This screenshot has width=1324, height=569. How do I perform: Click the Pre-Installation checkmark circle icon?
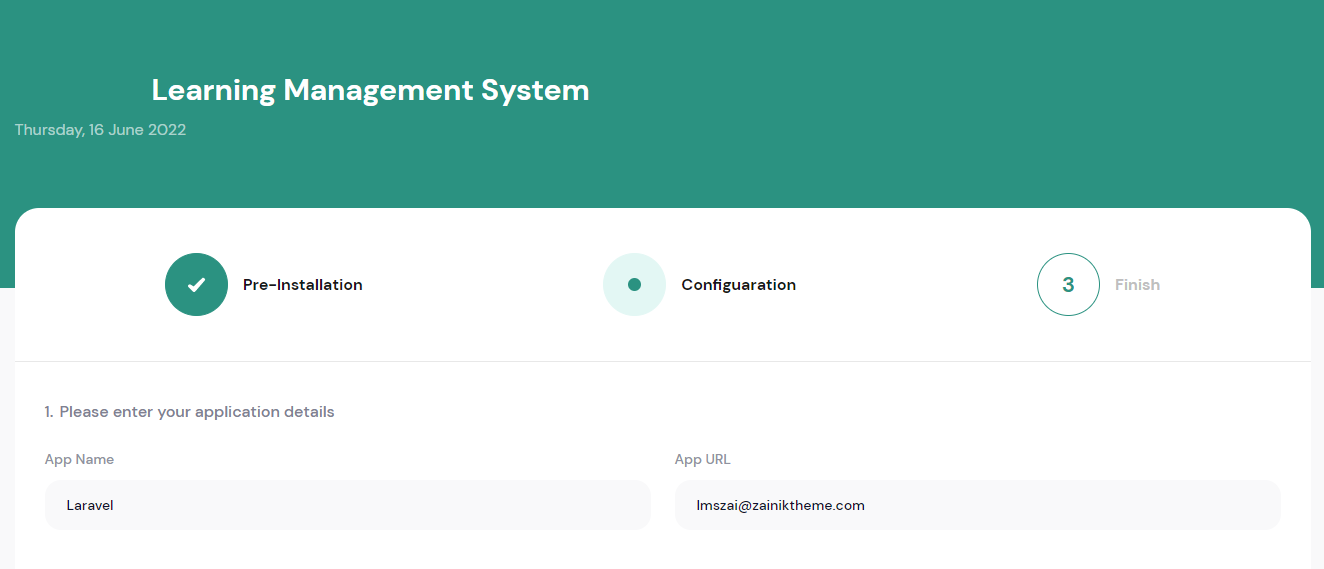(x=196, y=285)
